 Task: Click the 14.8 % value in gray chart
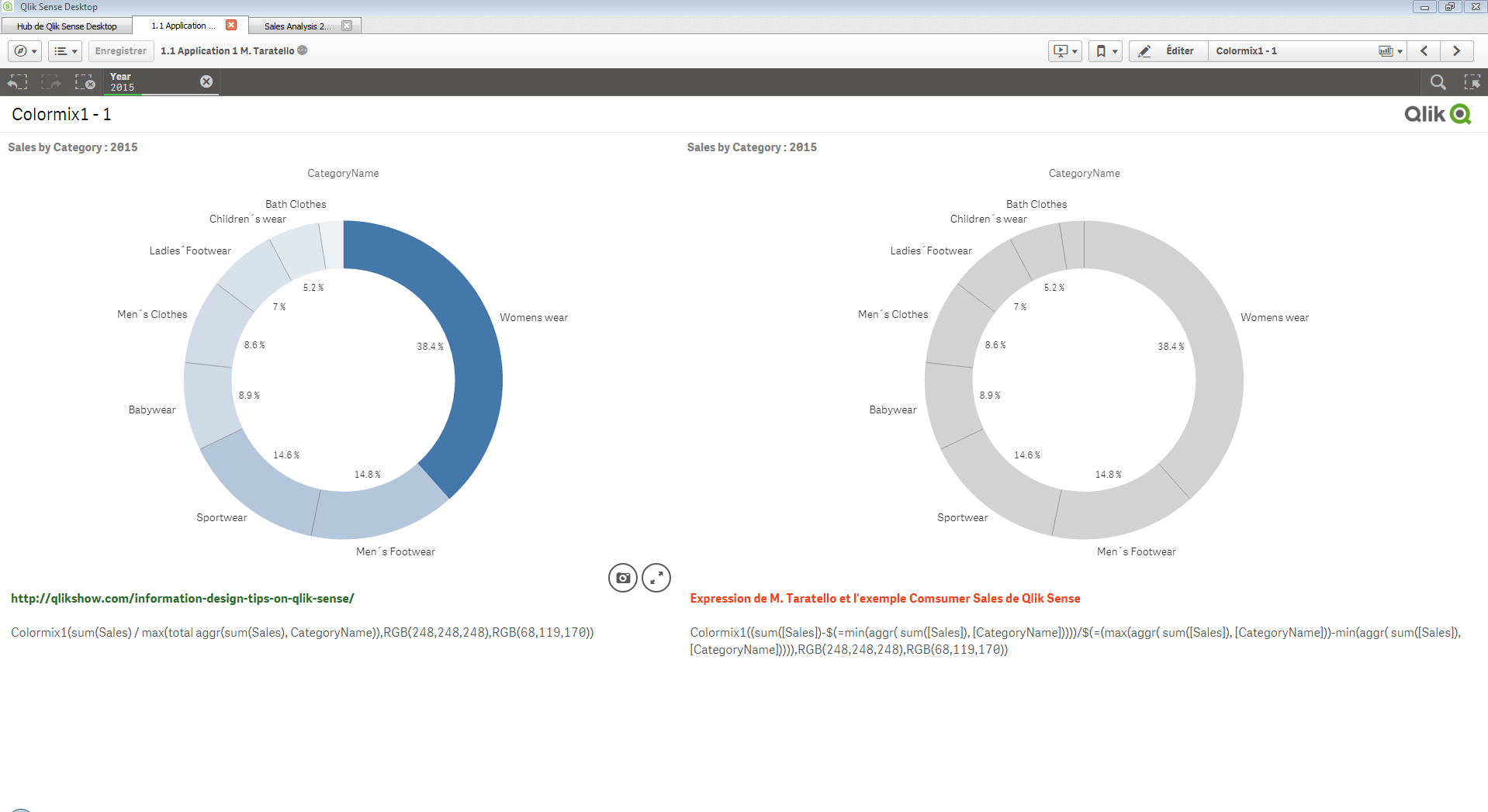1108,475
